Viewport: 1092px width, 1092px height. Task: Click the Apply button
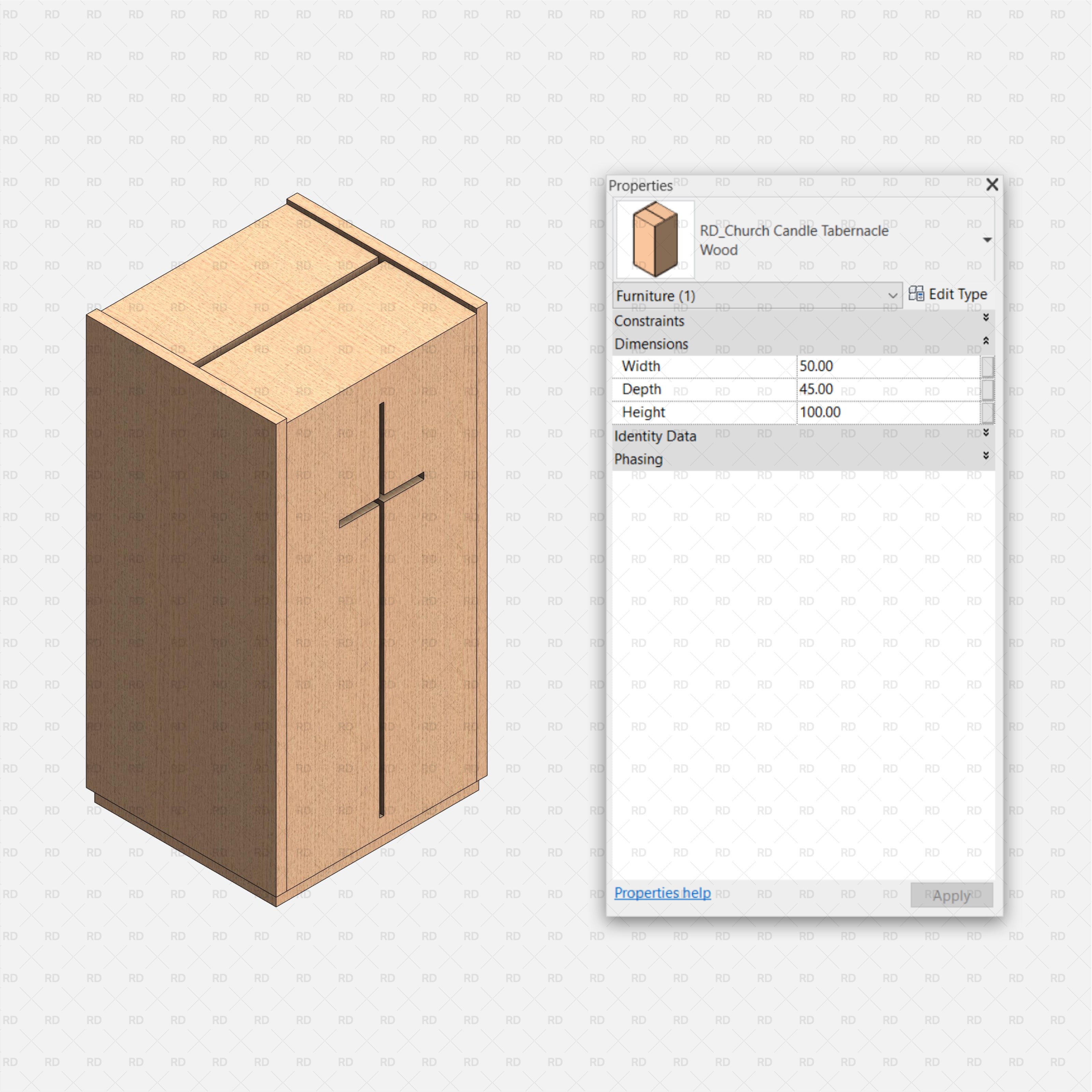(951, 895)
